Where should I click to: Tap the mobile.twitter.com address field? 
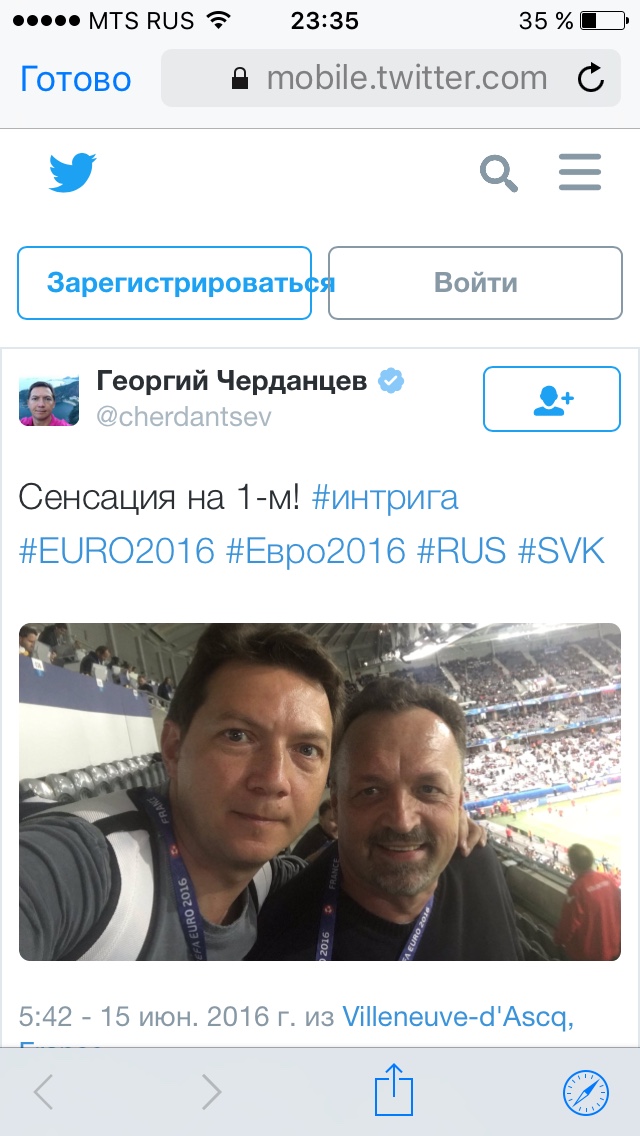[x=391, y=78]
